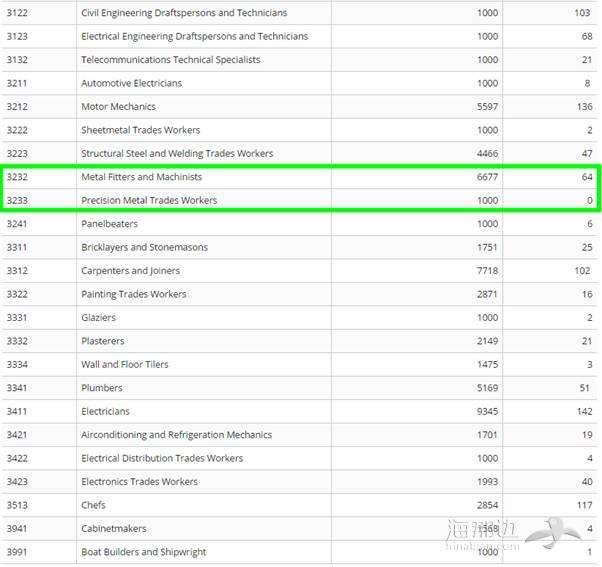Click "Painting Trades Workers" cell

coord(134,294)
